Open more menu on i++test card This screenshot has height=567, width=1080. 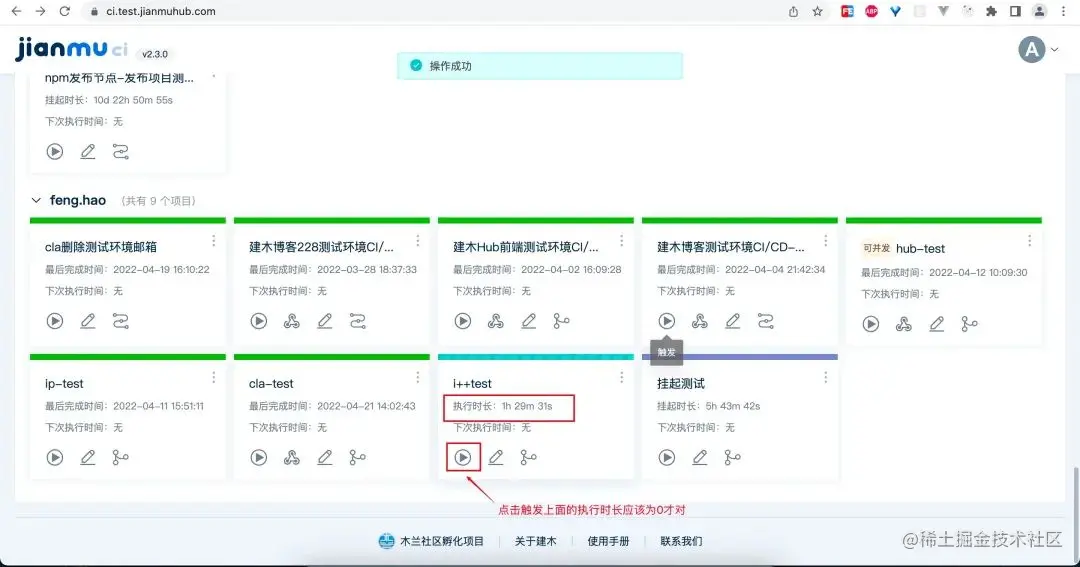(621, 377)
